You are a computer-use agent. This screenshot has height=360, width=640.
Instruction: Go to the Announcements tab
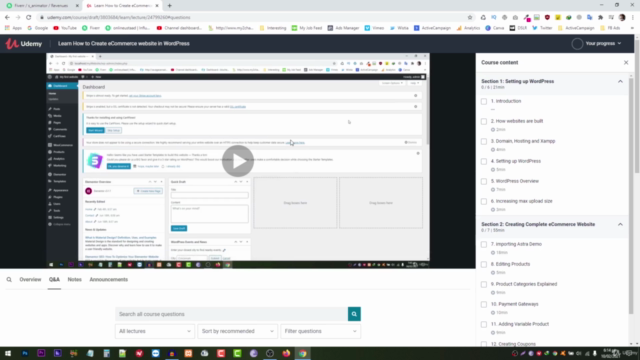pyautogui.click(x=109, y=280)
